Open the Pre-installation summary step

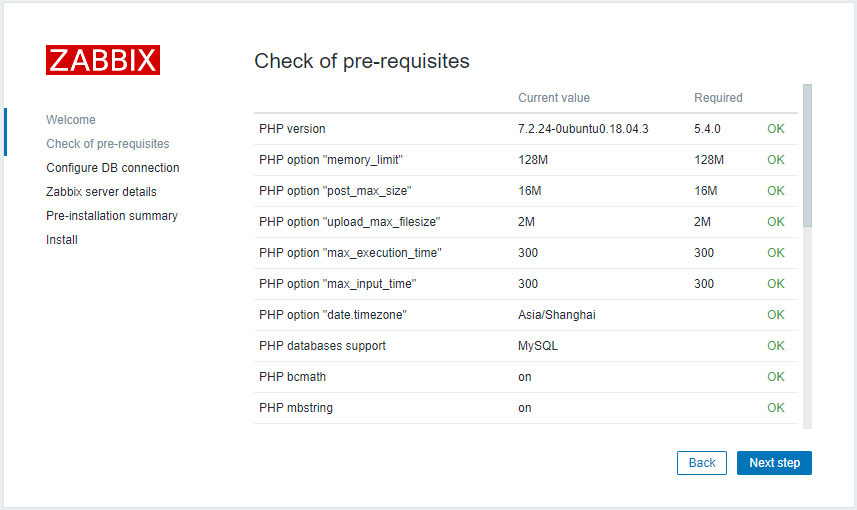[x=112, y=216]
